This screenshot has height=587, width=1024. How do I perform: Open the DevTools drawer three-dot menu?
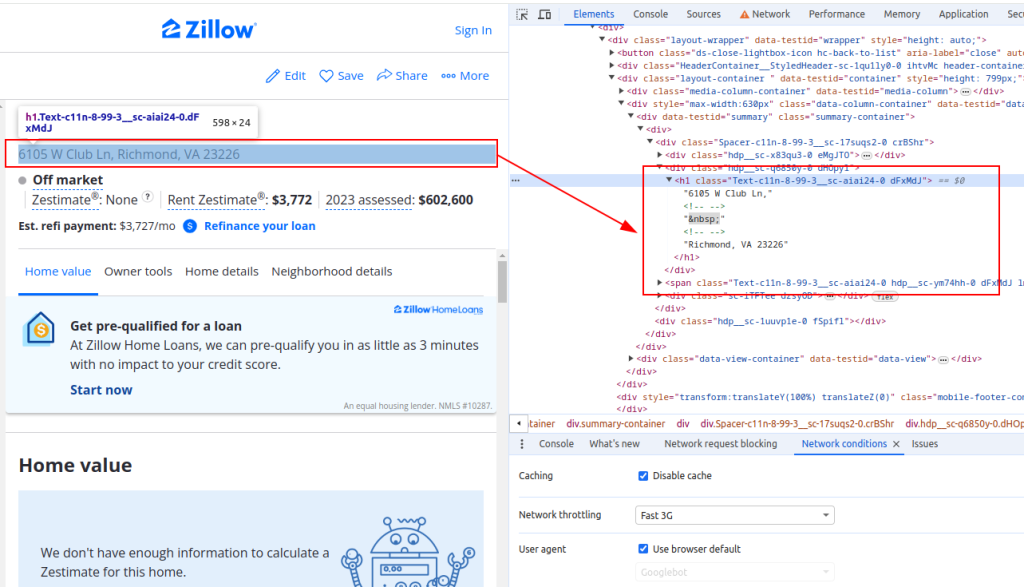pyautogui.click(x=522, y=444)
